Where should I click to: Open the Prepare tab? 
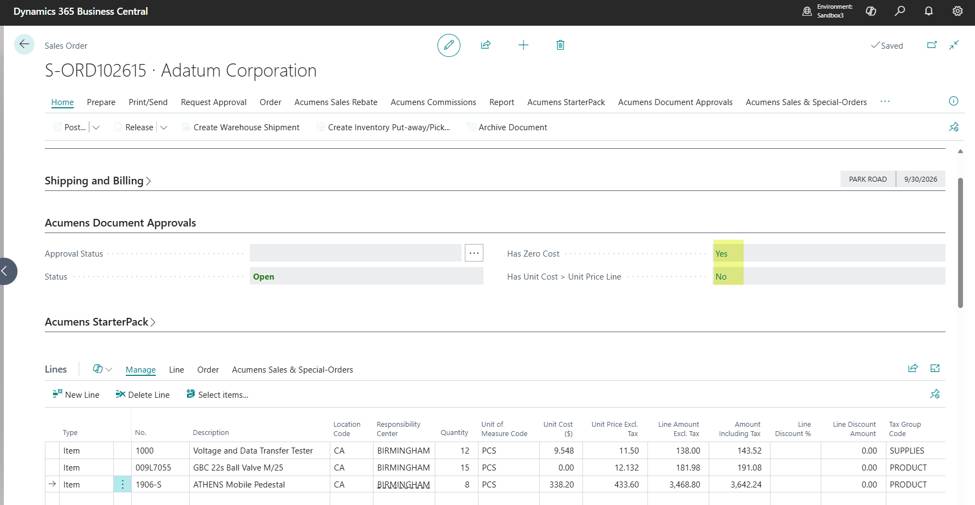[101, 102]
